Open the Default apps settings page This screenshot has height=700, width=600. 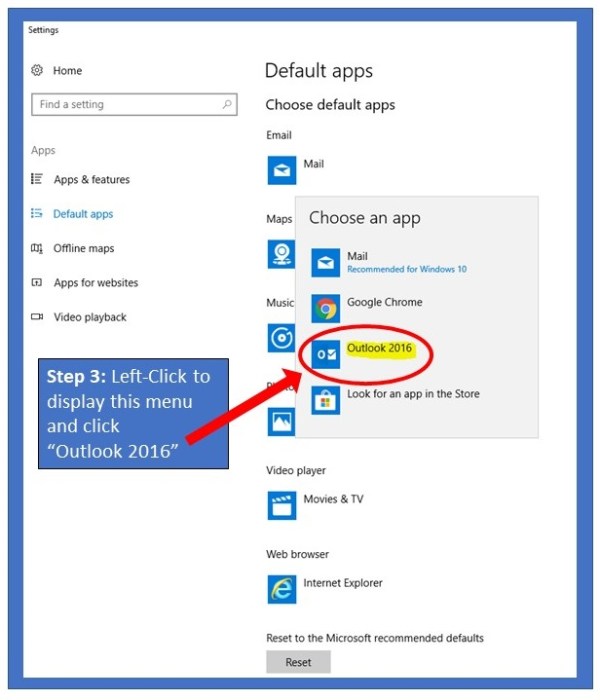click(83, 214)
